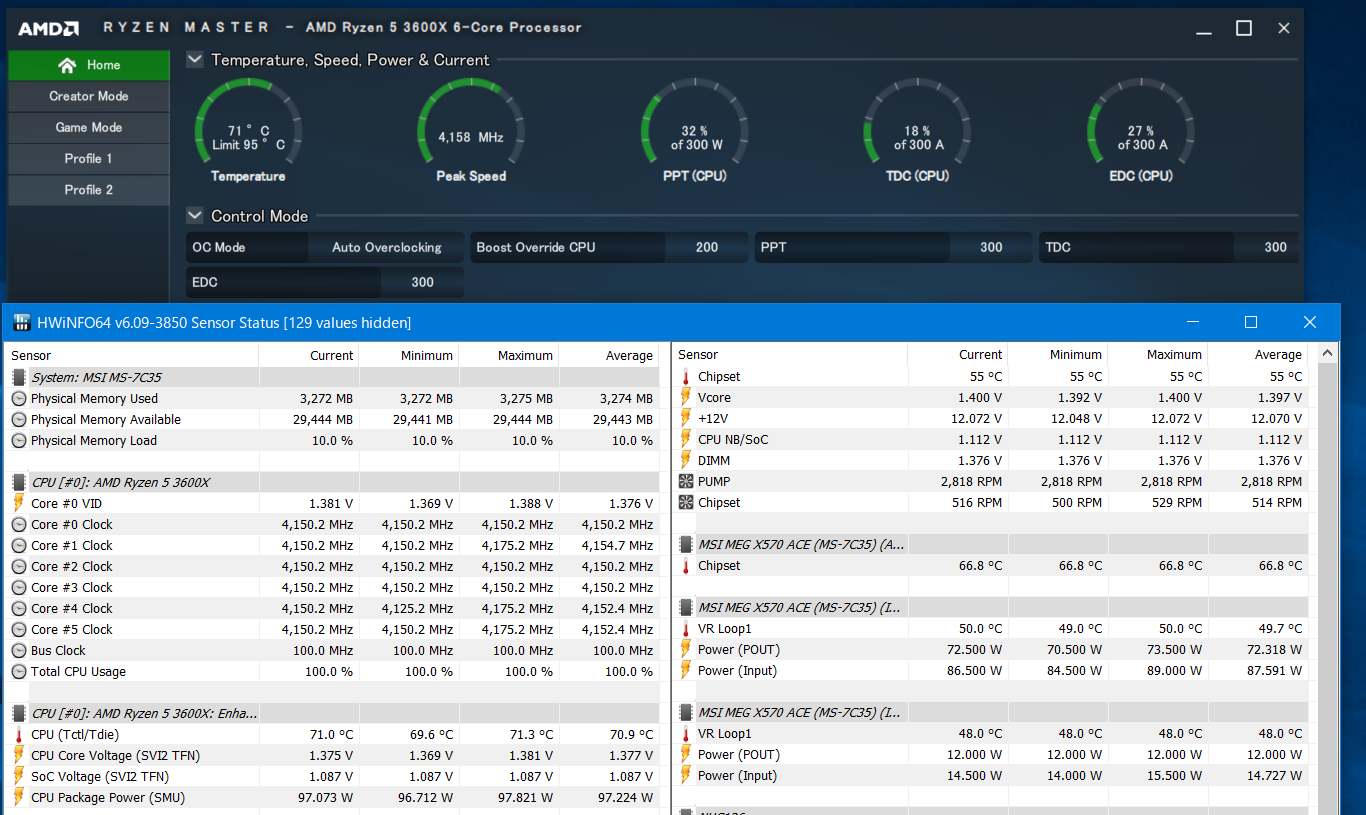Click the HWiNFO vertical scrollbar track

(1327, 589)
